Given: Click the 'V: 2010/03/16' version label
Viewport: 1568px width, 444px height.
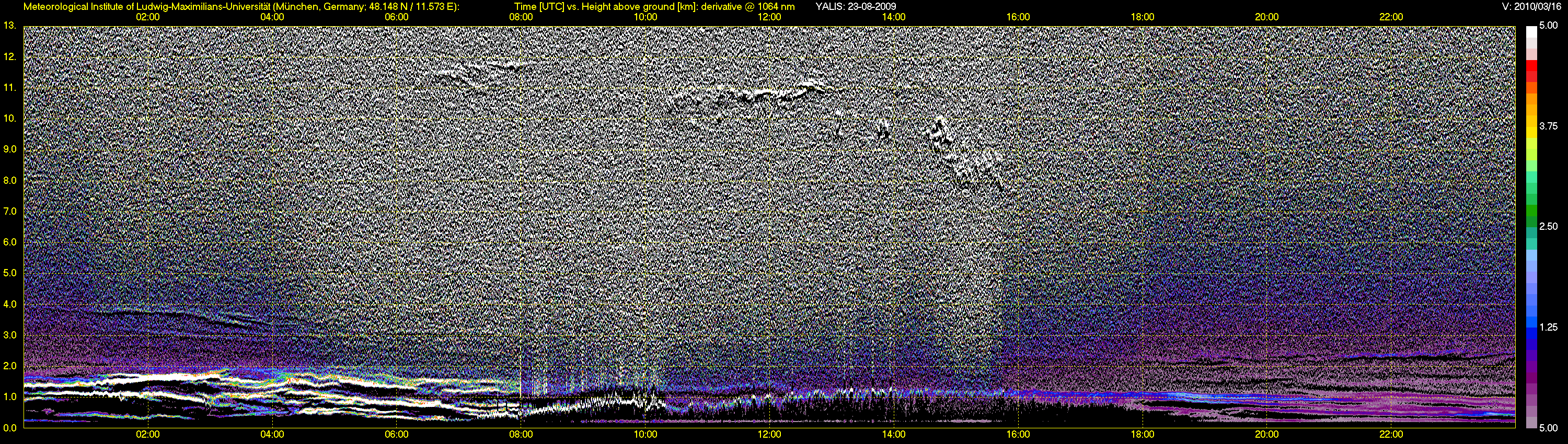Looking at the screenshot, I should point(1531,7).
